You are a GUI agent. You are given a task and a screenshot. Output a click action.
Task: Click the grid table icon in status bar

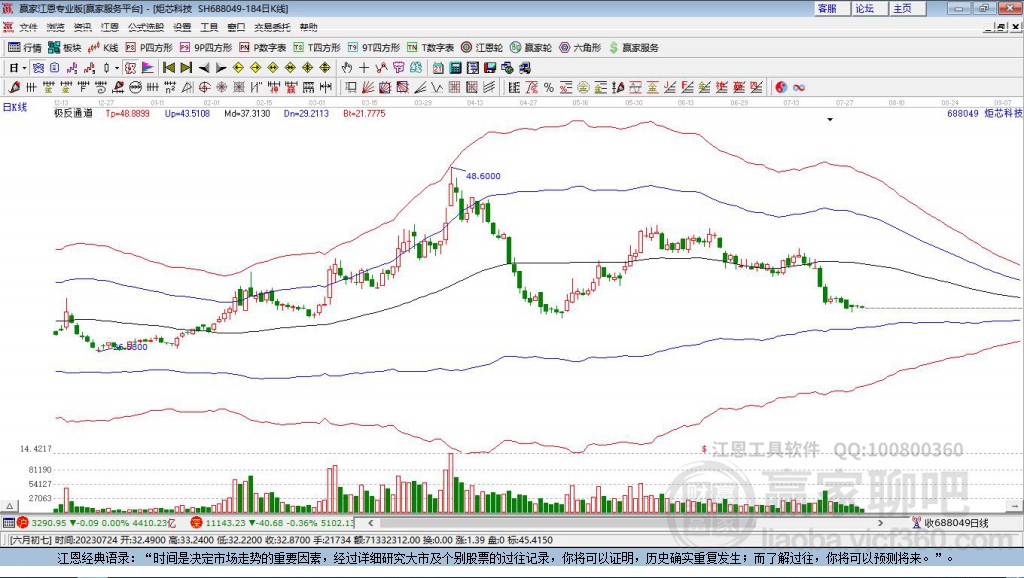(x=8, y=523)
